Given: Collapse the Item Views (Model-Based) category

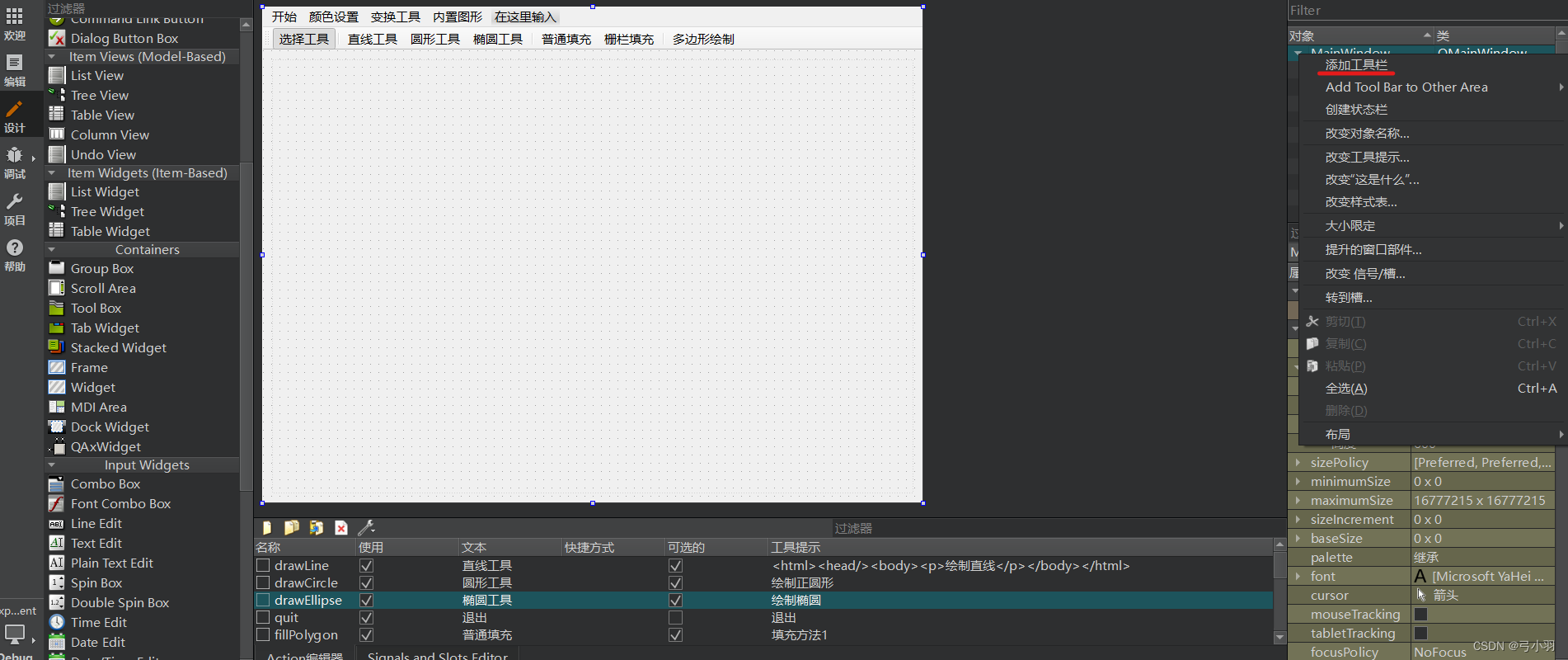Looking at the screenshot, I should (52, 56).
